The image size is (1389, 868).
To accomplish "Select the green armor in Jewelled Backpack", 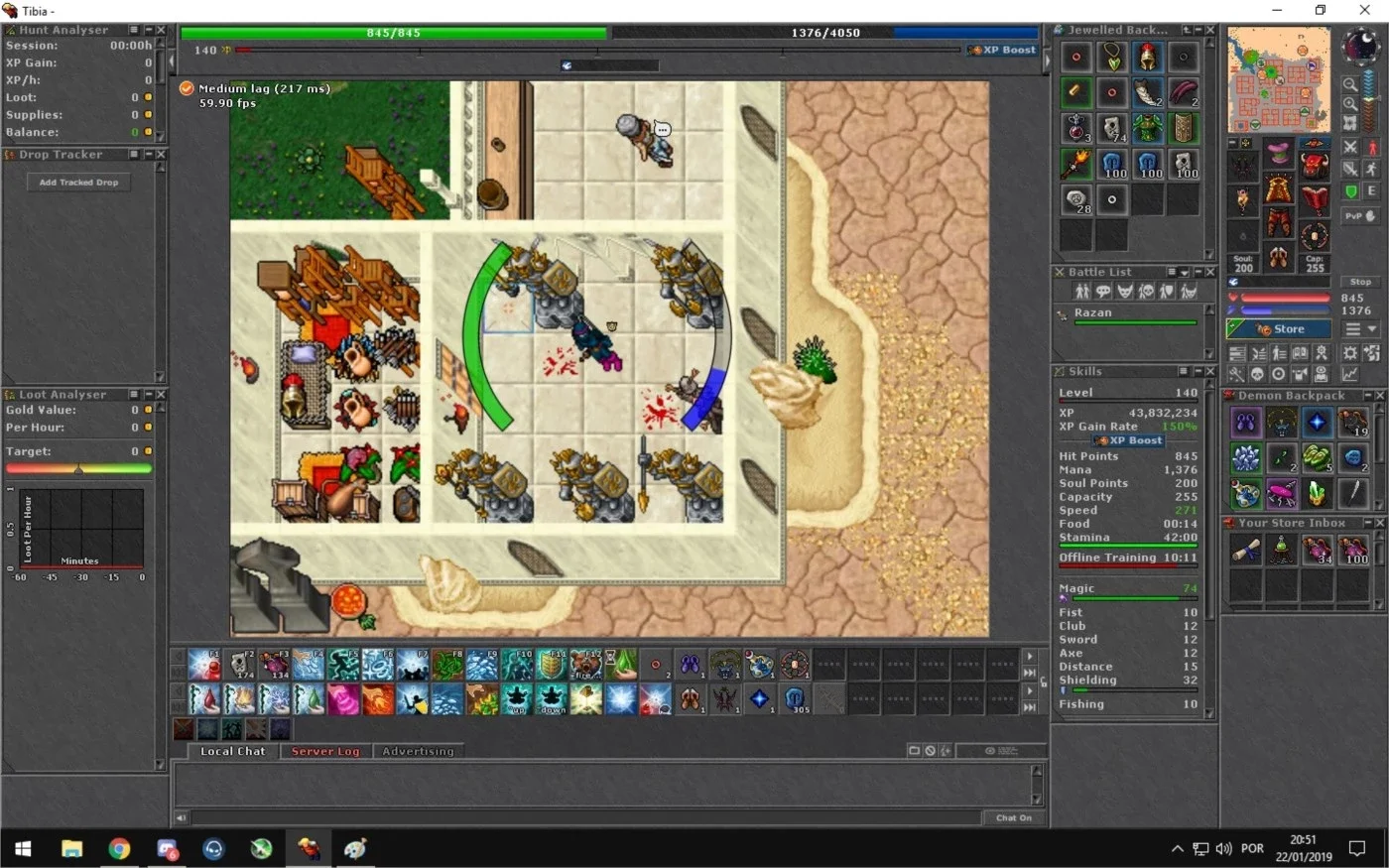I will click(x=1148, y=128).
